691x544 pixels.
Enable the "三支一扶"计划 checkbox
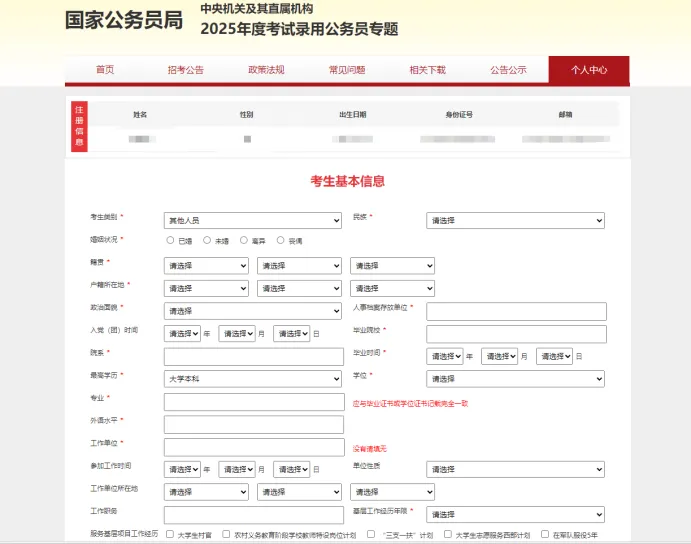[x=361, y=534]
